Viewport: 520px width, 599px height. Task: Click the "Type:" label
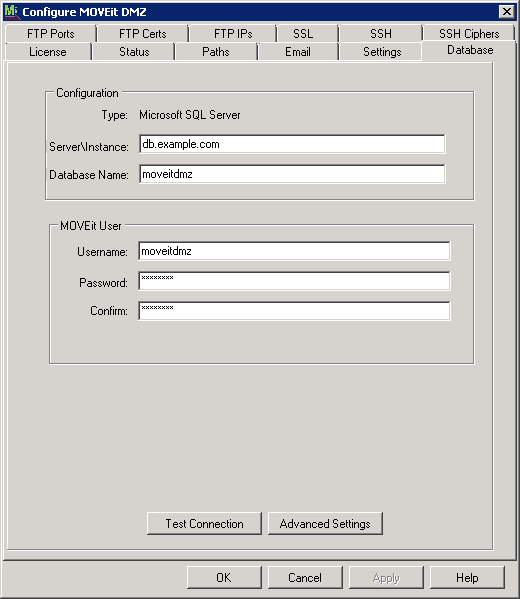[115, 115]
